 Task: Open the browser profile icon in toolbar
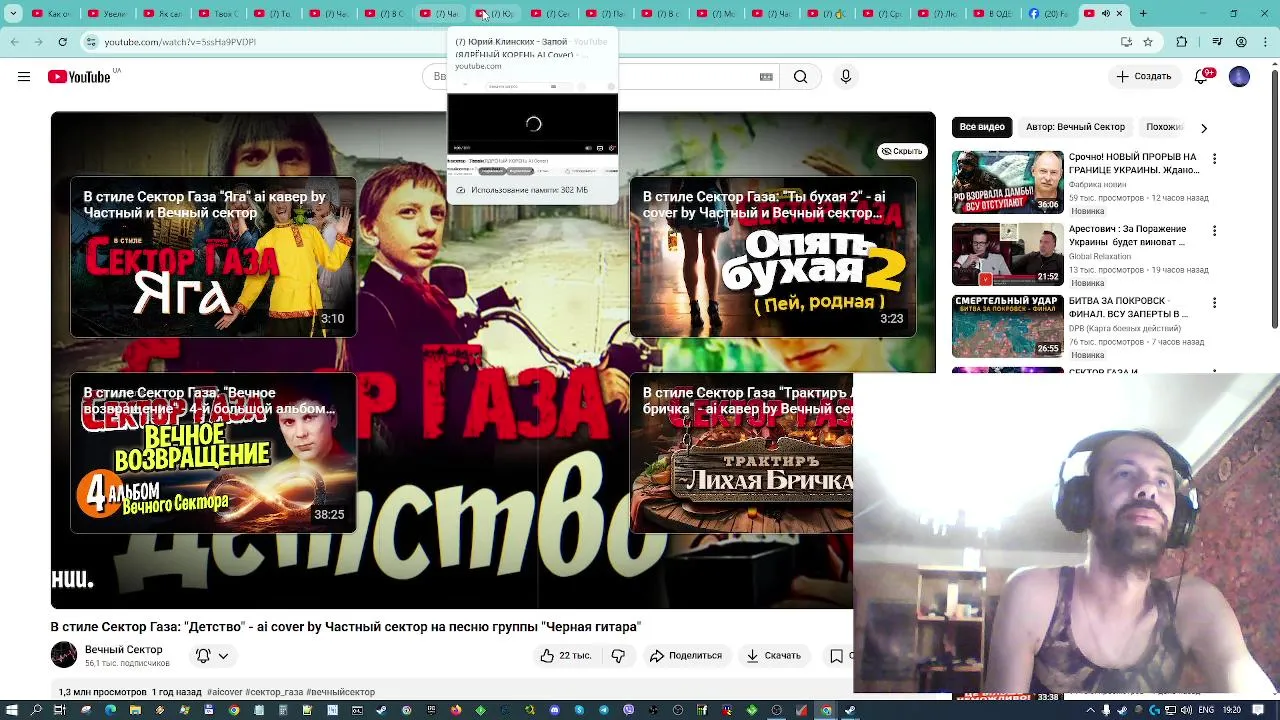(1241, 42)
